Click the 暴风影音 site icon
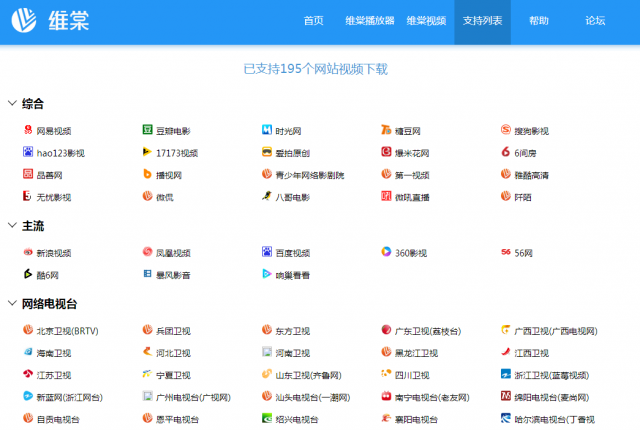This screenshot has width=640, height=430. (147, 274)
